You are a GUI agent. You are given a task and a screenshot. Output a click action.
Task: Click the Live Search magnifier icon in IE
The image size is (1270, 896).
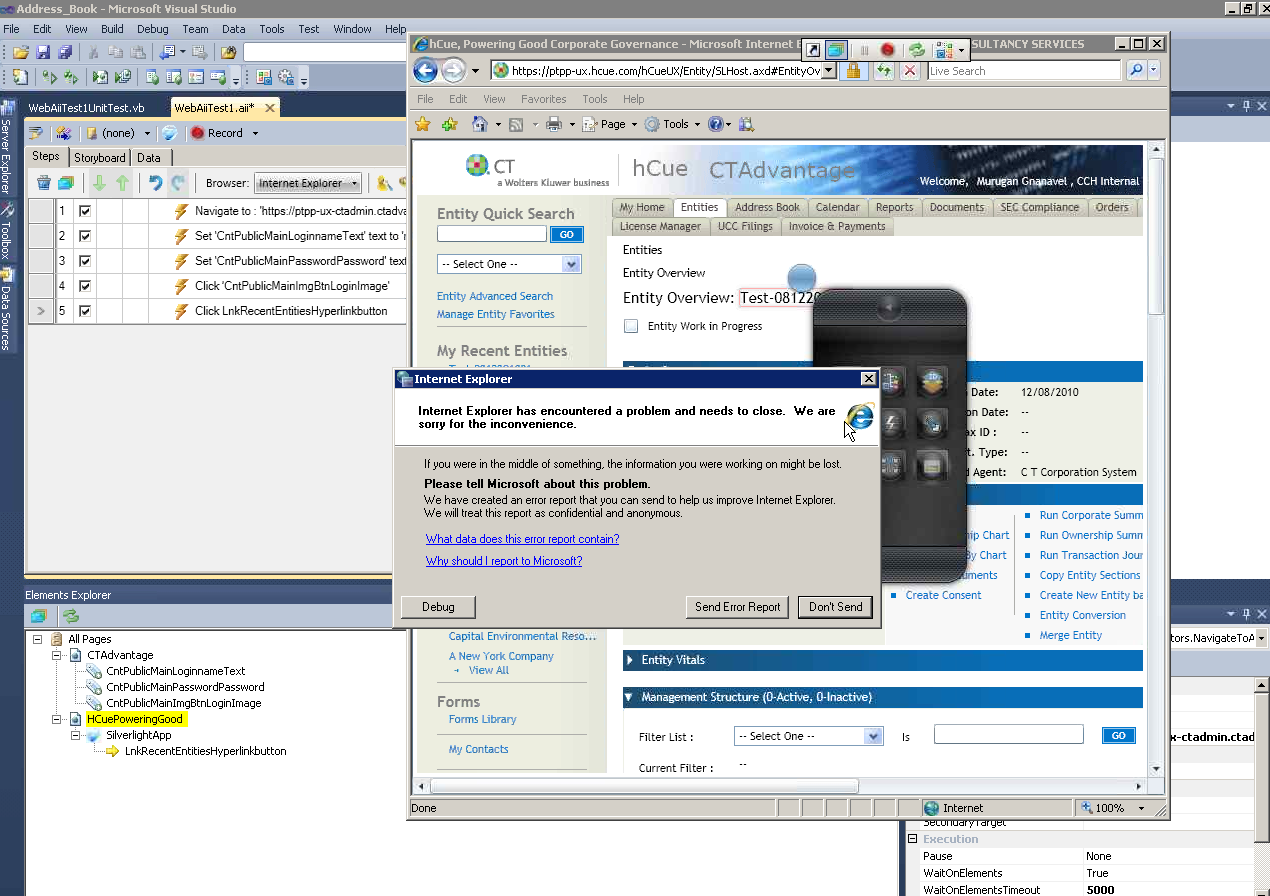1136,71
